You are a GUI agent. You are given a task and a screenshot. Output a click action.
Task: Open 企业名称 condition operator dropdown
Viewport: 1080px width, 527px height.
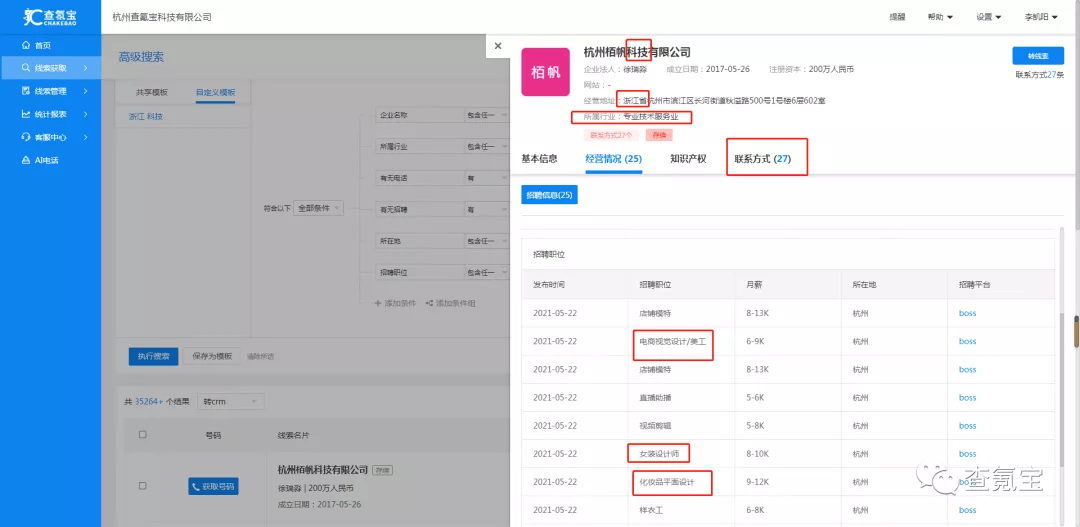(486, 116)
